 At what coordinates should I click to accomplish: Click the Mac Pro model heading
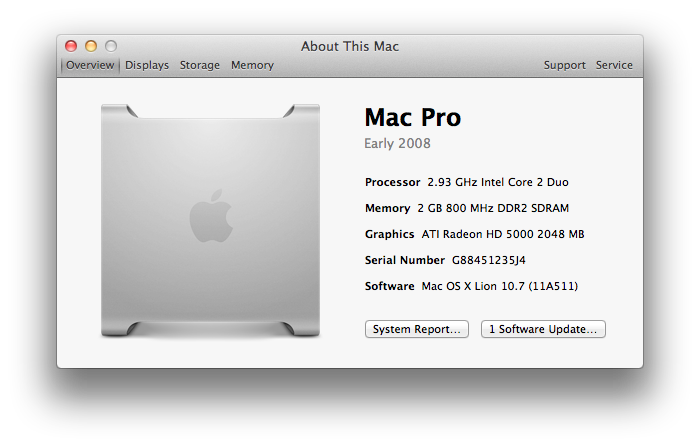[x=413, y=117]
